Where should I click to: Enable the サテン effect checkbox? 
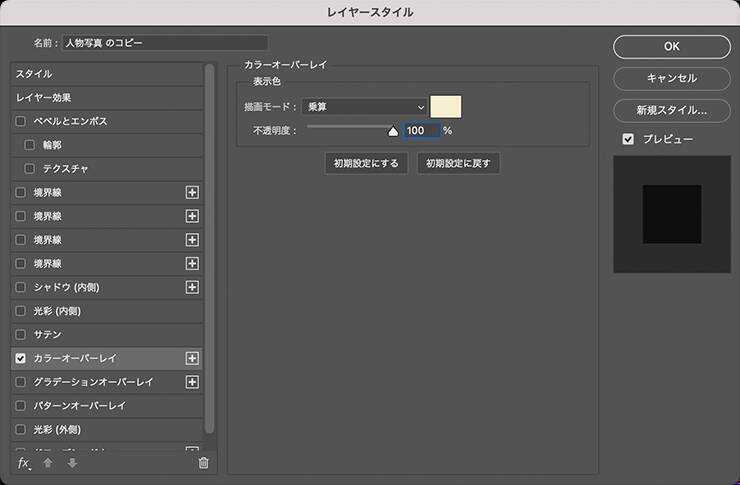tap(21, 335)
